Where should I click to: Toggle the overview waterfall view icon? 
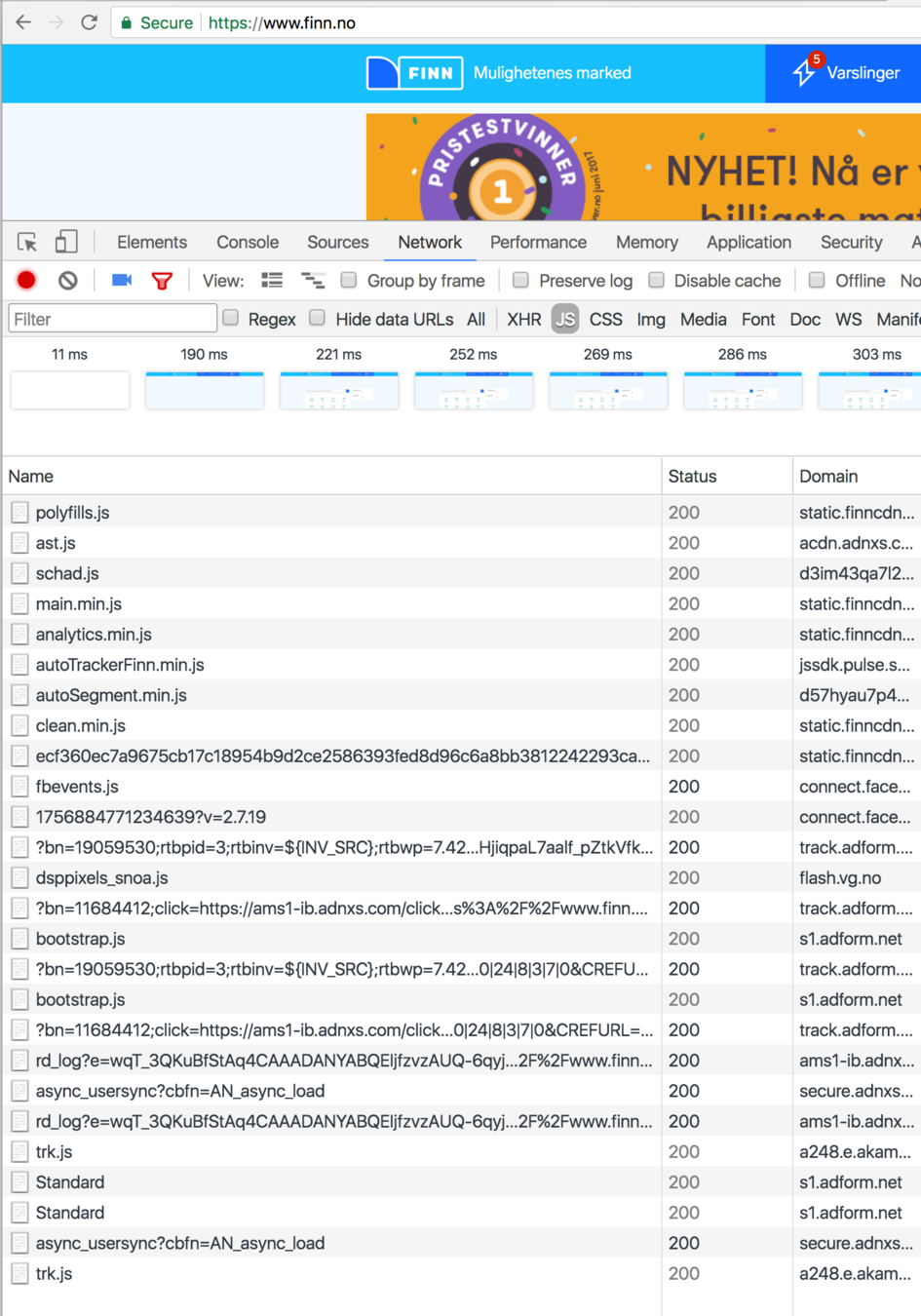click(313, 281)
